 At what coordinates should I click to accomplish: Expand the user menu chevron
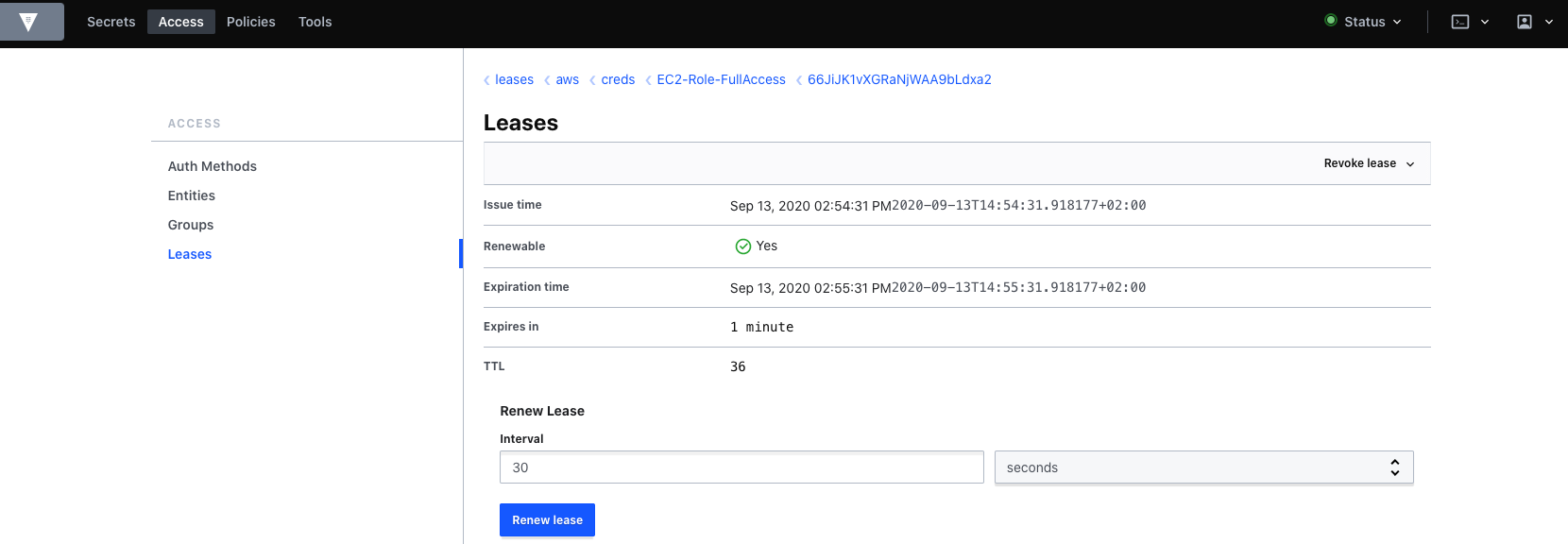1549,22
